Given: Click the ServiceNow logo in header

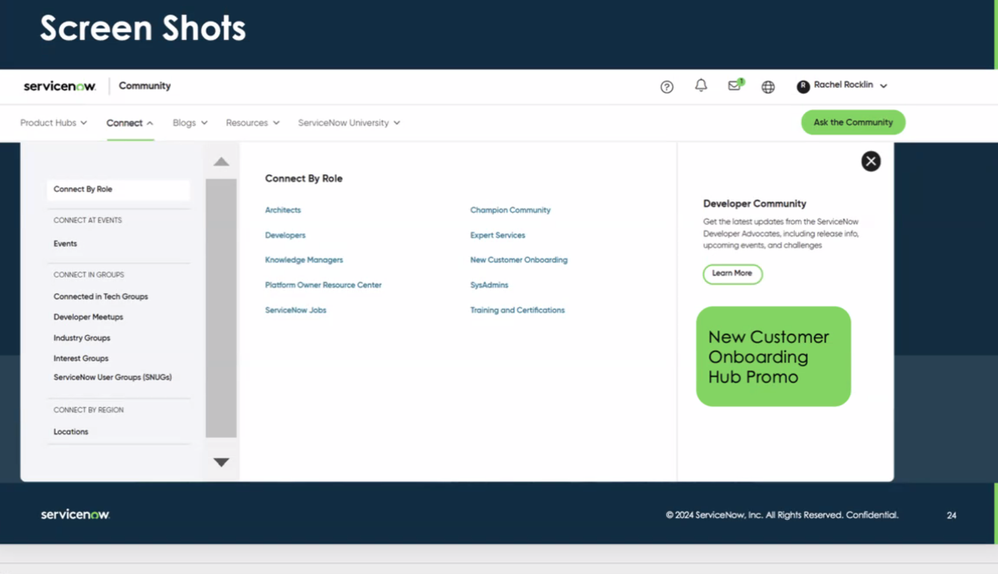Looking at the screenshot, I should [x=60, y=86].
